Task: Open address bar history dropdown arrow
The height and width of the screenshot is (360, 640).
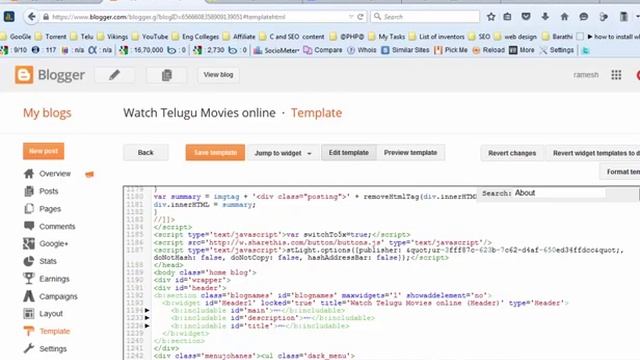Action: click(x=351, y=17)
